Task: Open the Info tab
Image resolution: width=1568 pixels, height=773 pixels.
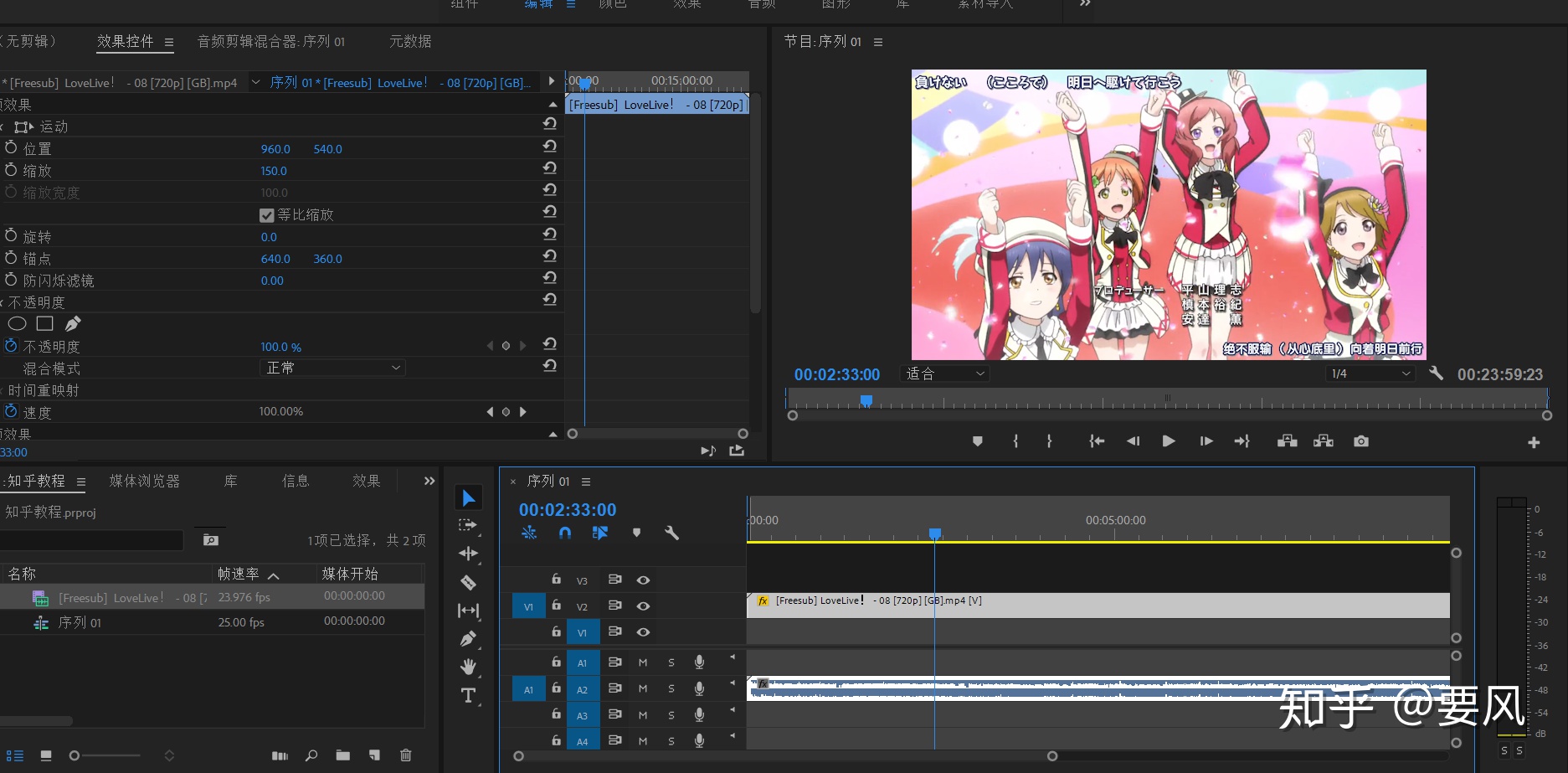Action: pyautogui.click(x=296, y=481)
